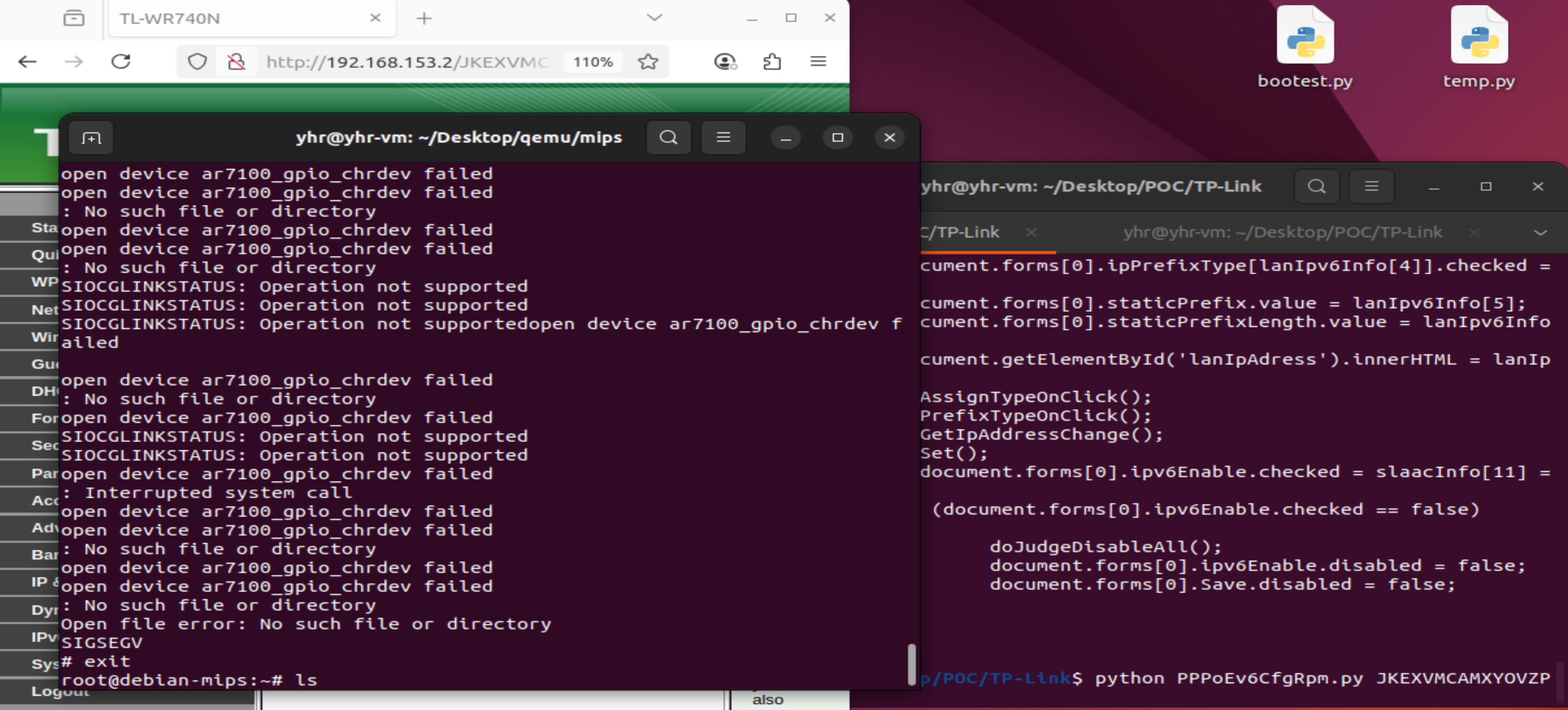Open Firefox hamburger application menu
Screen dimensions: 1568x710
coord(818,62)
